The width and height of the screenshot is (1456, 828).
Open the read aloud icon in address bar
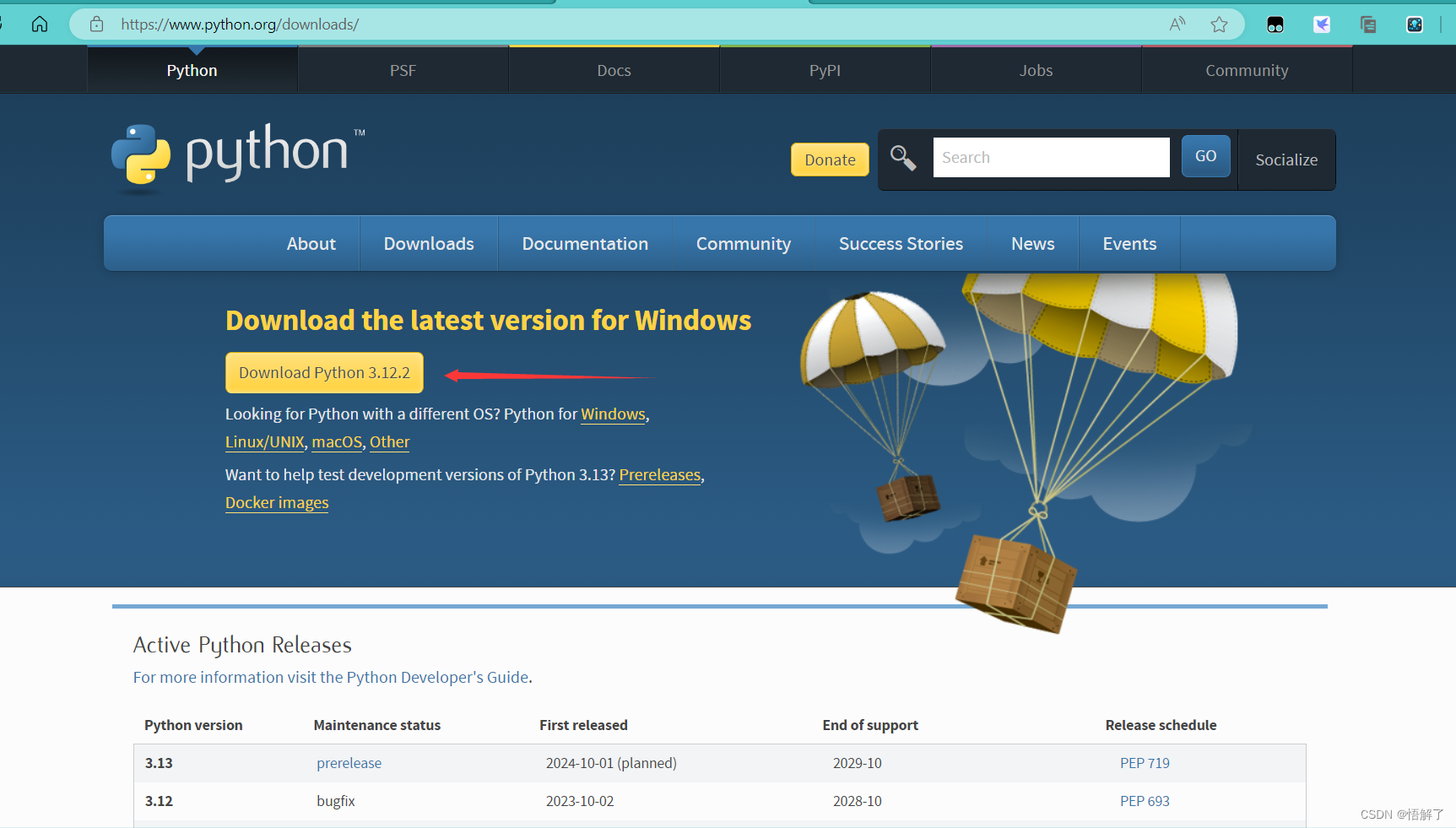1177,24
